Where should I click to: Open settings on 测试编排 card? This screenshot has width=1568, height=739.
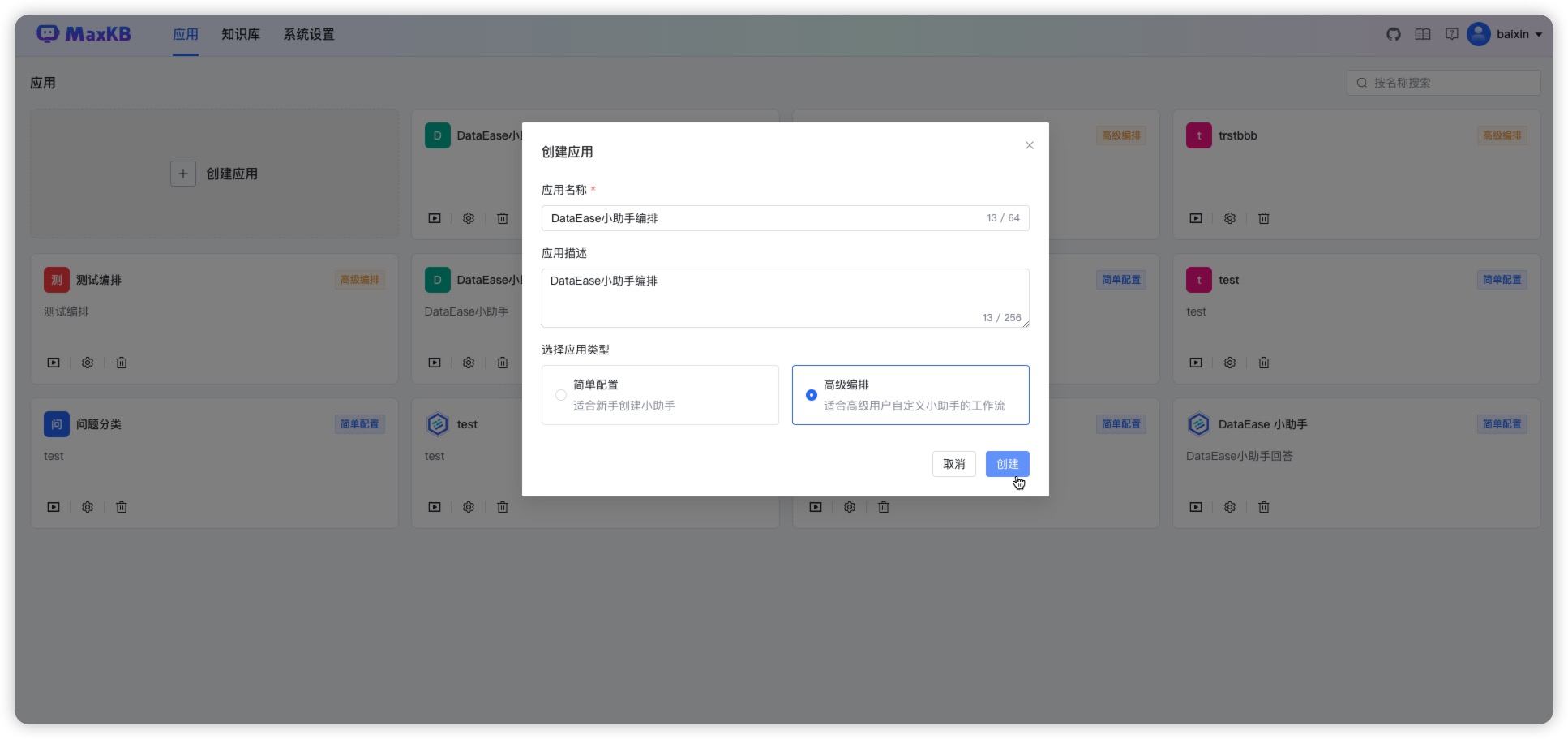[x=88, y=363]
